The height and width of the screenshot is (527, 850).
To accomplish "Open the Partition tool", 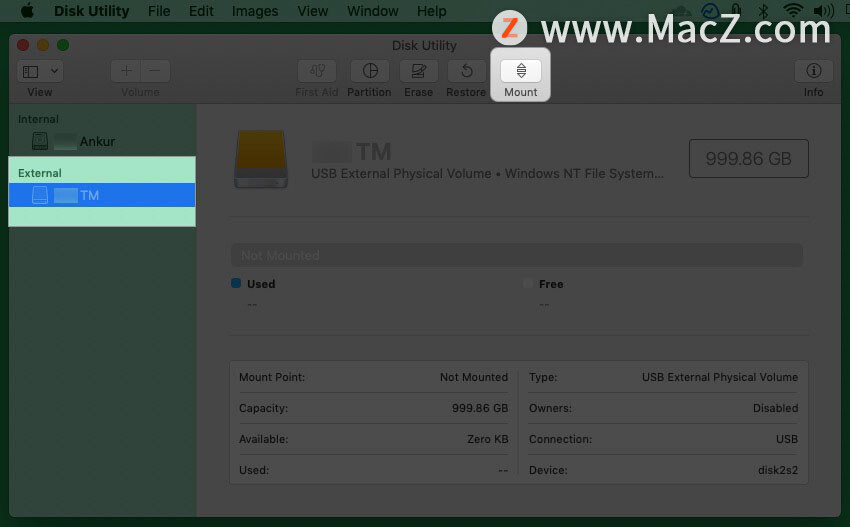I will (370, 71).
